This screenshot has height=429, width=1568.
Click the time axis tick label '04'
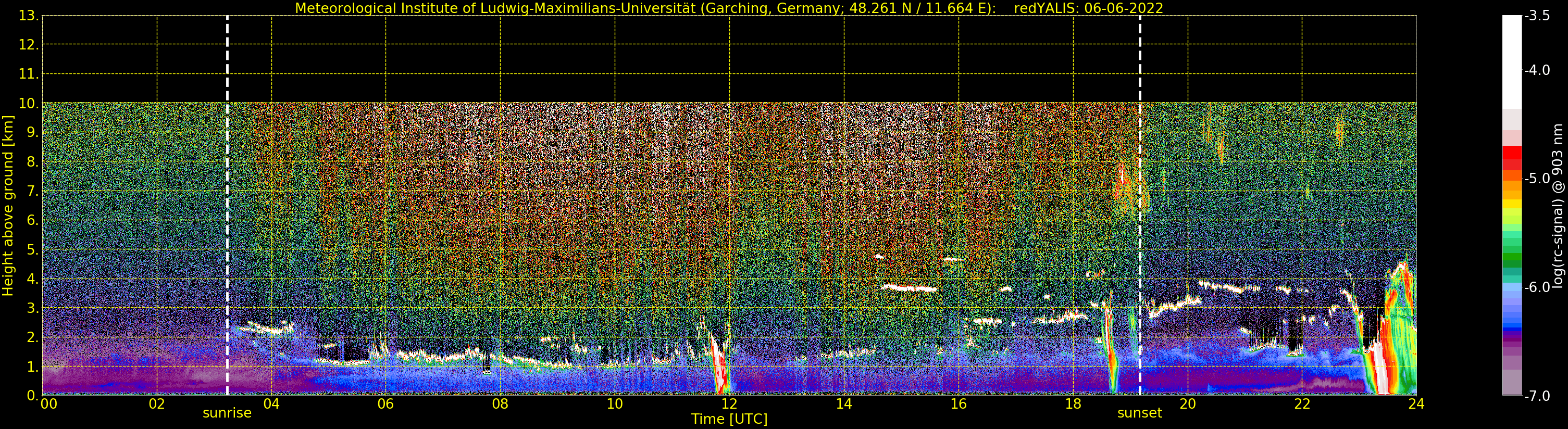tap(271, 404)
